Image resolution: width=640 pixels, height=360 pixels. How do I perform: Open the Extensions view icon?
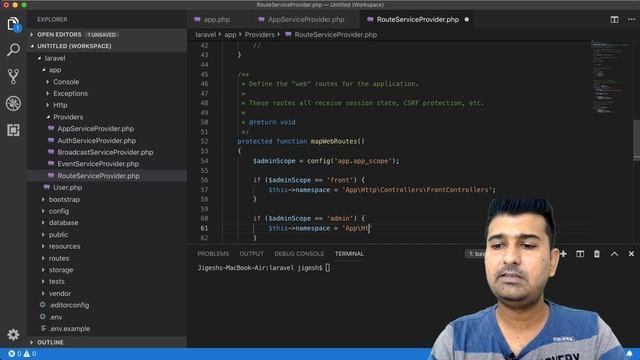click(x=13, y=130)
